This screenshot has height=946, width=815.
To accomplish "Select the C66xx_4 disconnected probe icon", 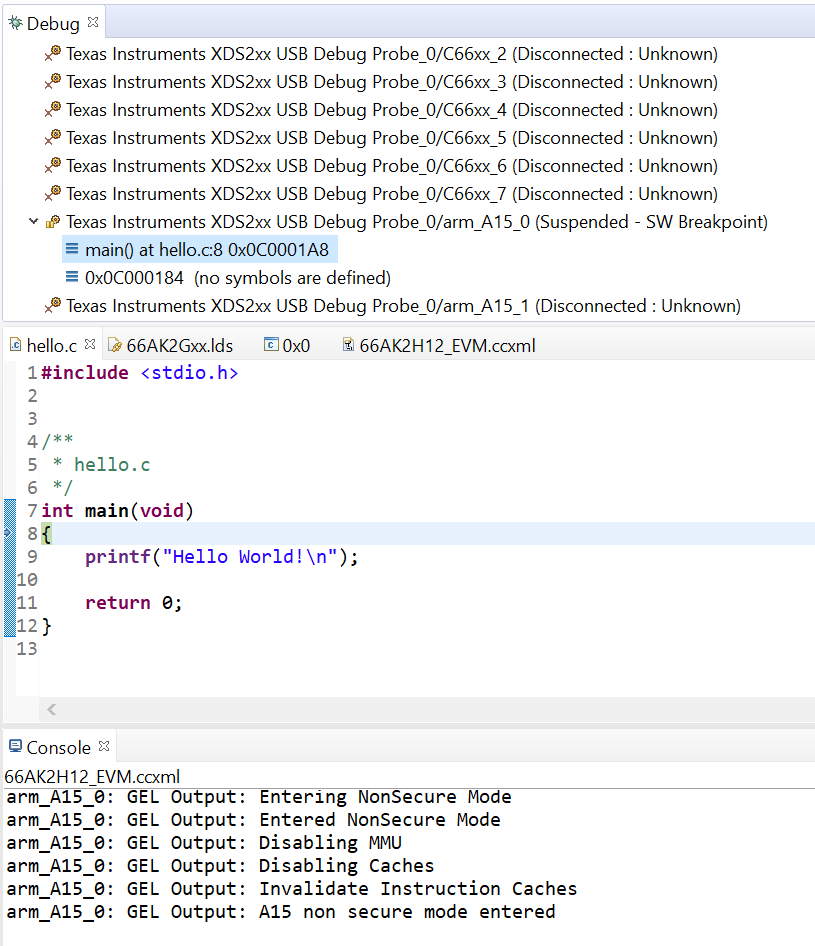I will tap(52, 110).
